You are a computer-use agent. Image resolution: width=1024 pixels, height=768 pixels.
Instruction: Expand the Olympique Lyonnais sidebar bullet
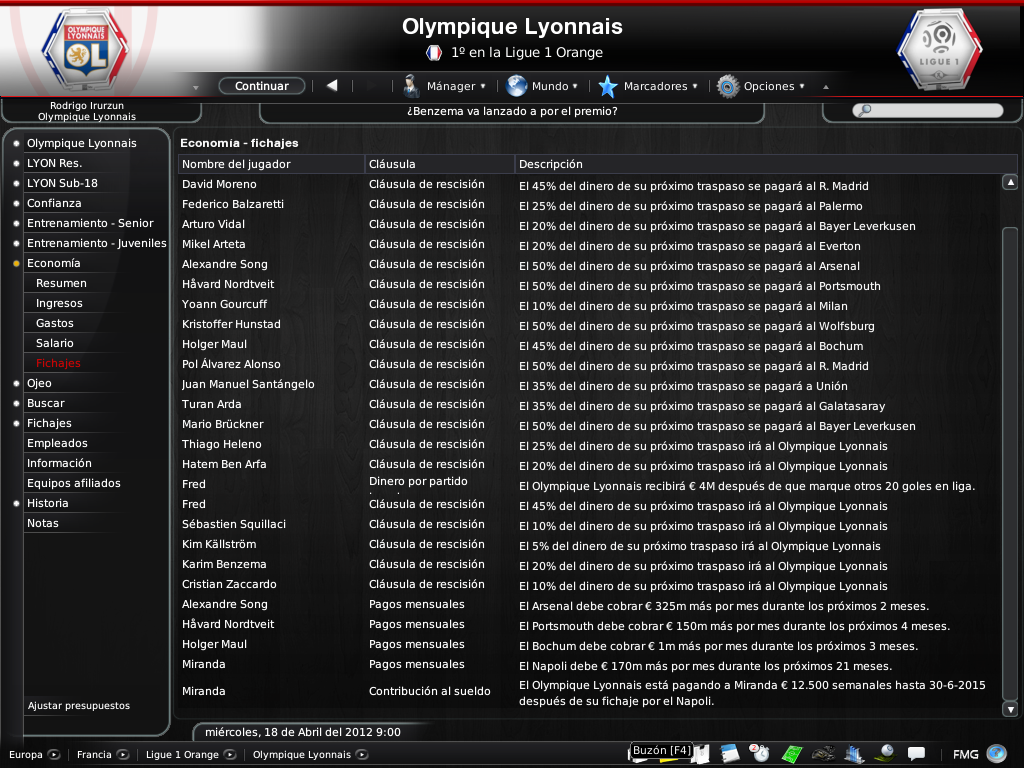[x=16, y=143]
